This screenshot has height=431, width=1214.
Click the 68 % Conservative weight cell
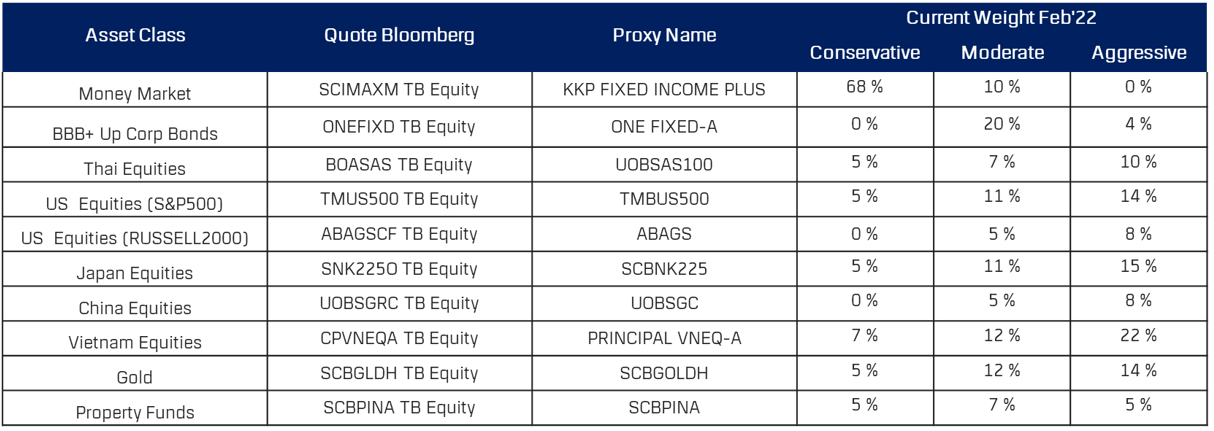[864, 87]
